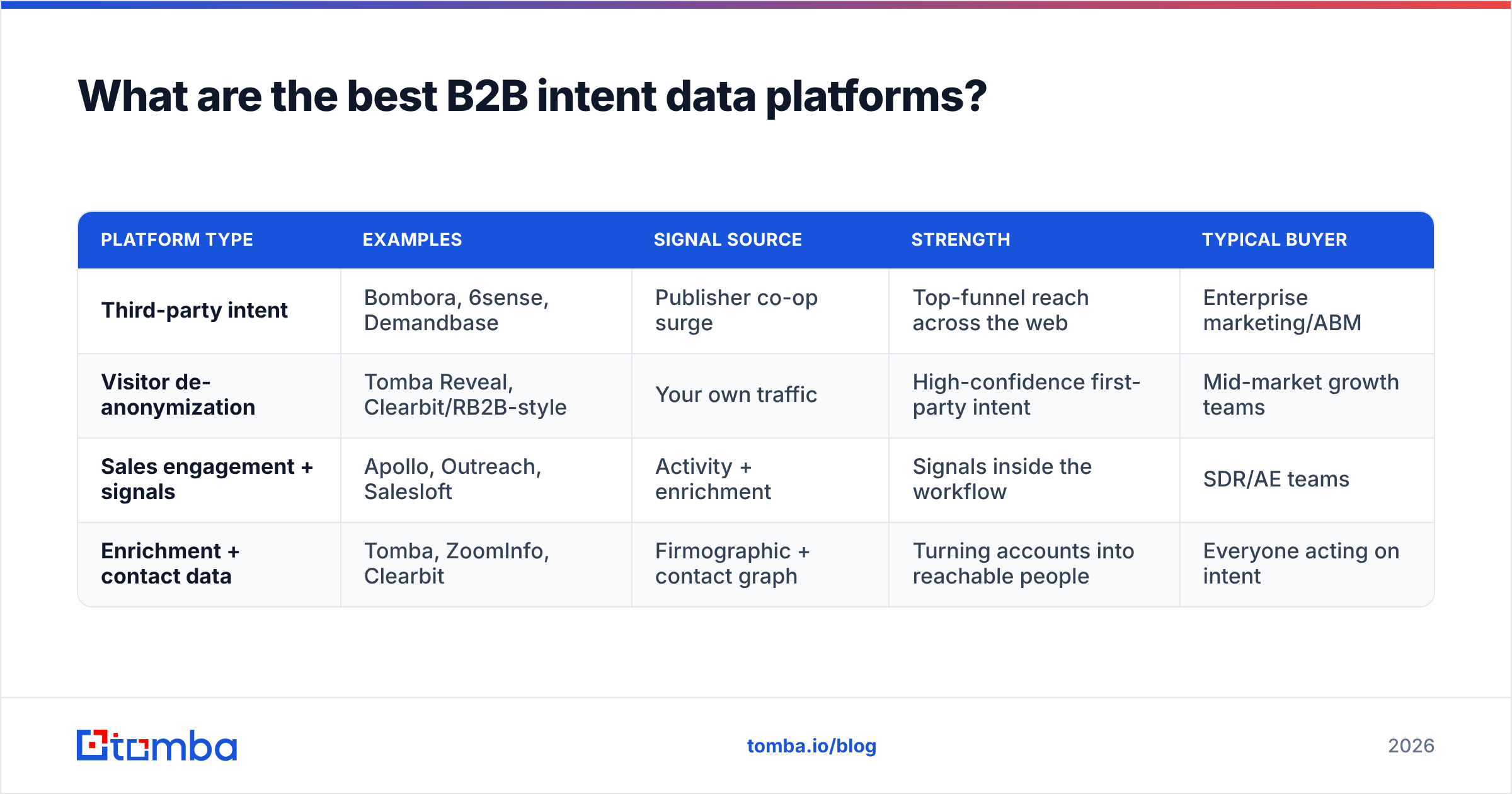This screenshot has width=1512, height=794.
Task: Click the EXAMPLES column header
Action: (412, 239)
